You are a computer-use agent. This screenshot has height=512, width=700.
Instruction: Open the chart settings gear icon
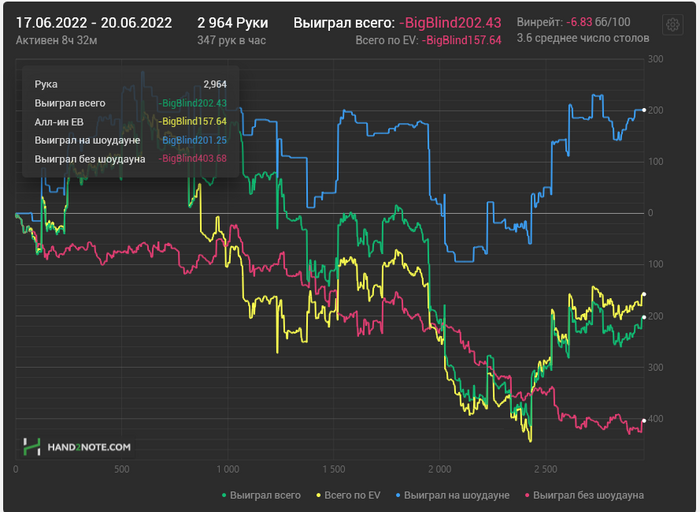[x=672, y=25]
